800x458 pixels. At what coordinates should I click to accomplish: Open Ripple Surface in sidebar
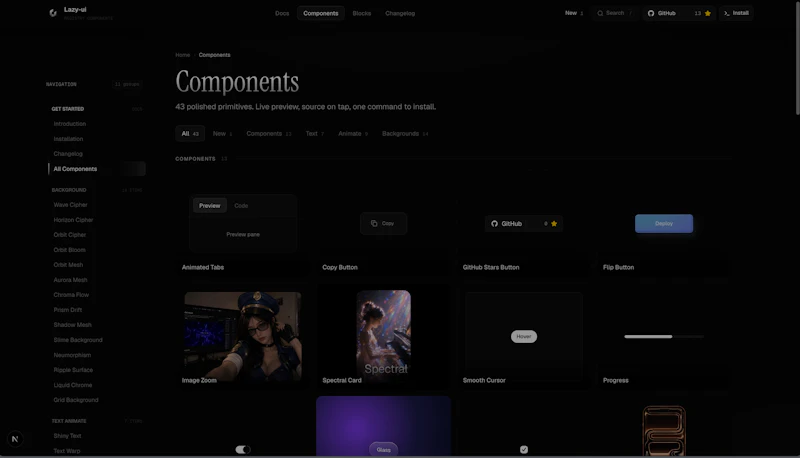[x=73, y=370]
